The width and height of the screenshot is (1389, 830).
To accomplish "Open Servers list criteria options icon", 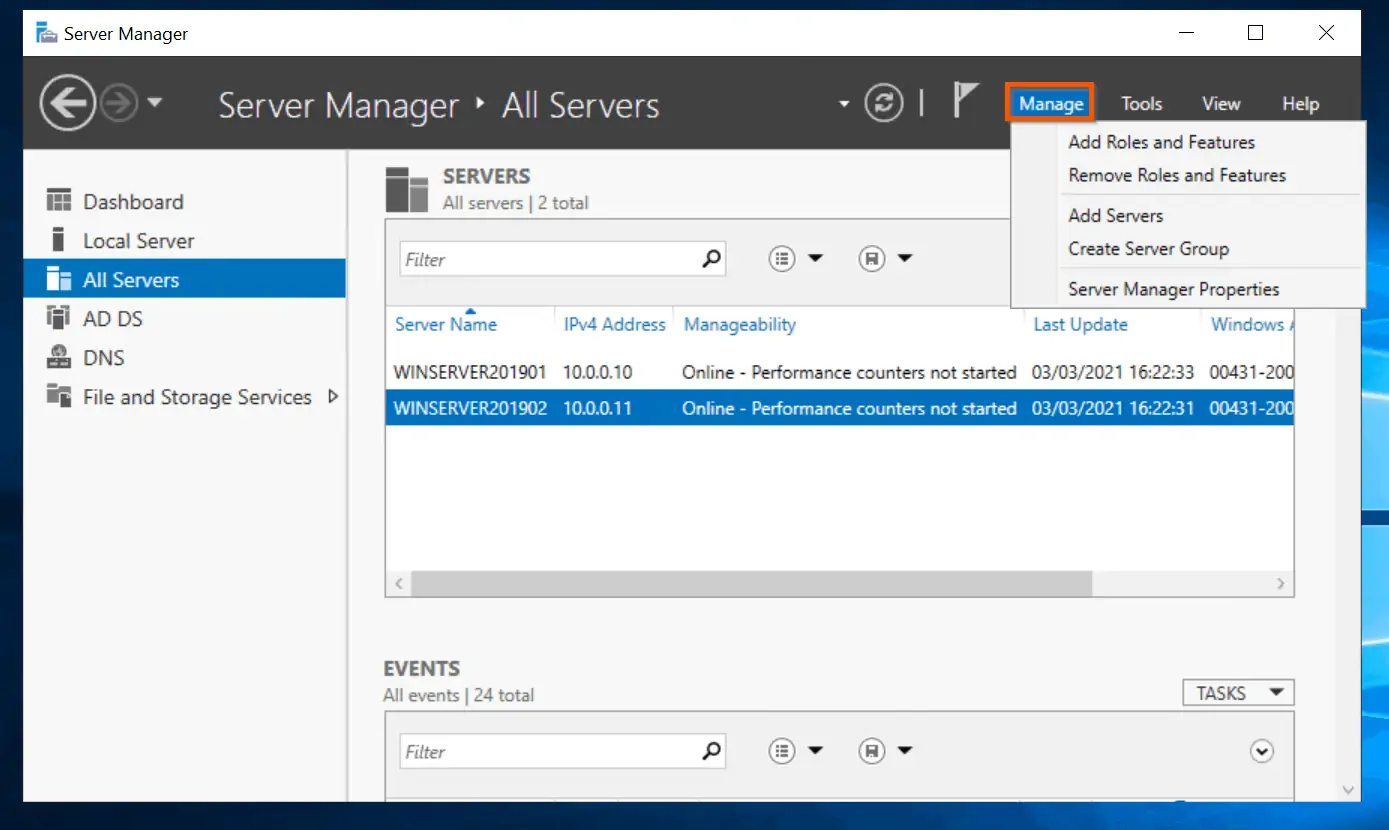I will [781, 258].
